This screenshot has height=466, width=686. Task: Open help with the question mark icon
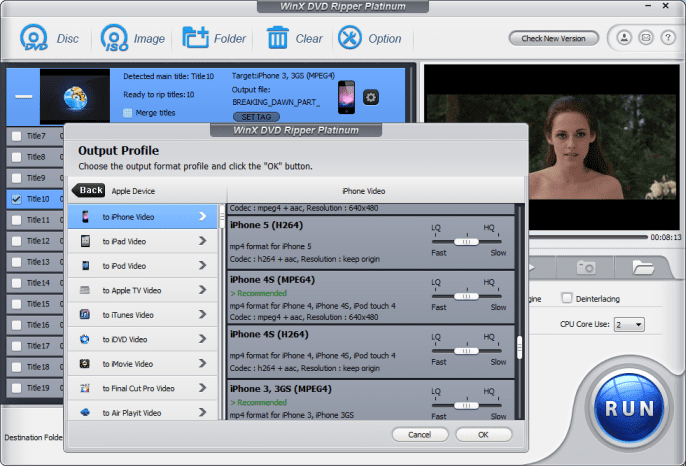pyautogui.click(x=668, y=38)
